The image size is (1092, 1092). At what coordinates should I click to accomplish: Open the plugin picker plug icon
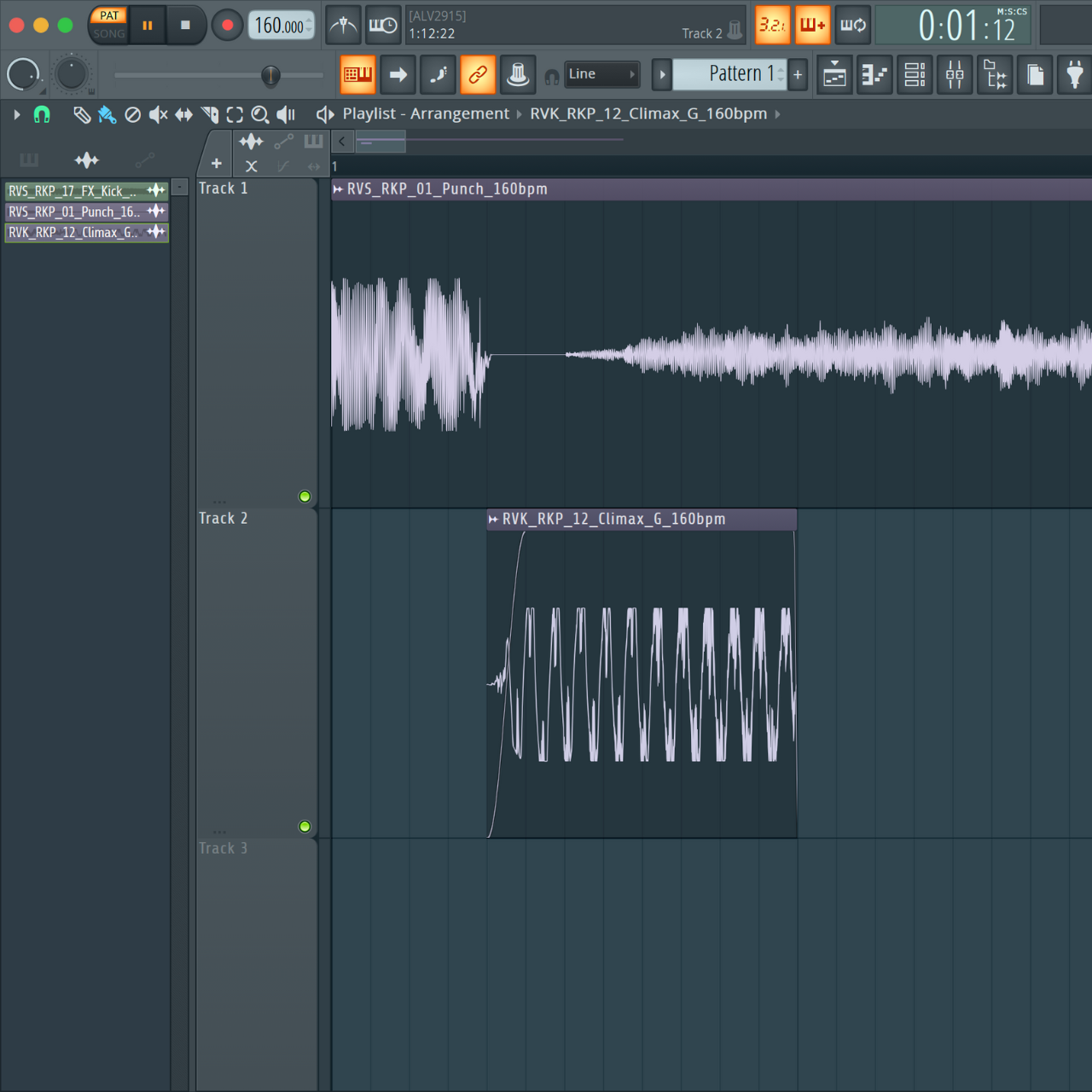click(x=1075, y=75)
